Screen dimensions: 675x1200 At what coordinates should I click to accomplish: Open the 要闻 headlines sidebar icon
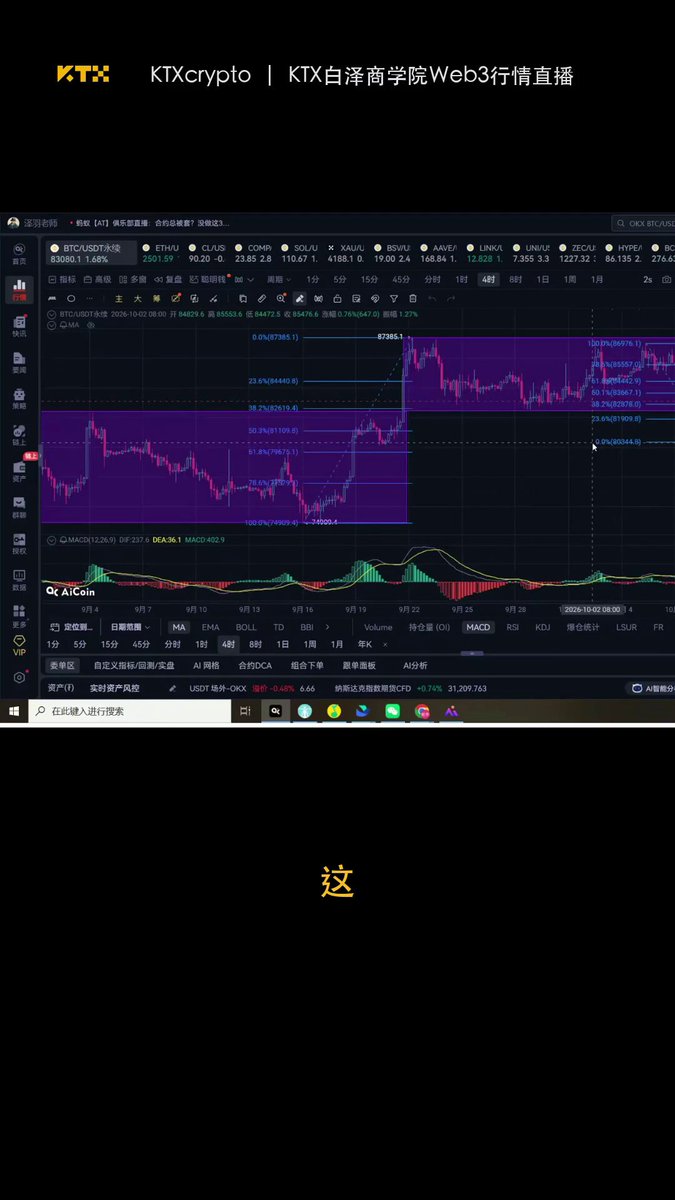(19, 362)
